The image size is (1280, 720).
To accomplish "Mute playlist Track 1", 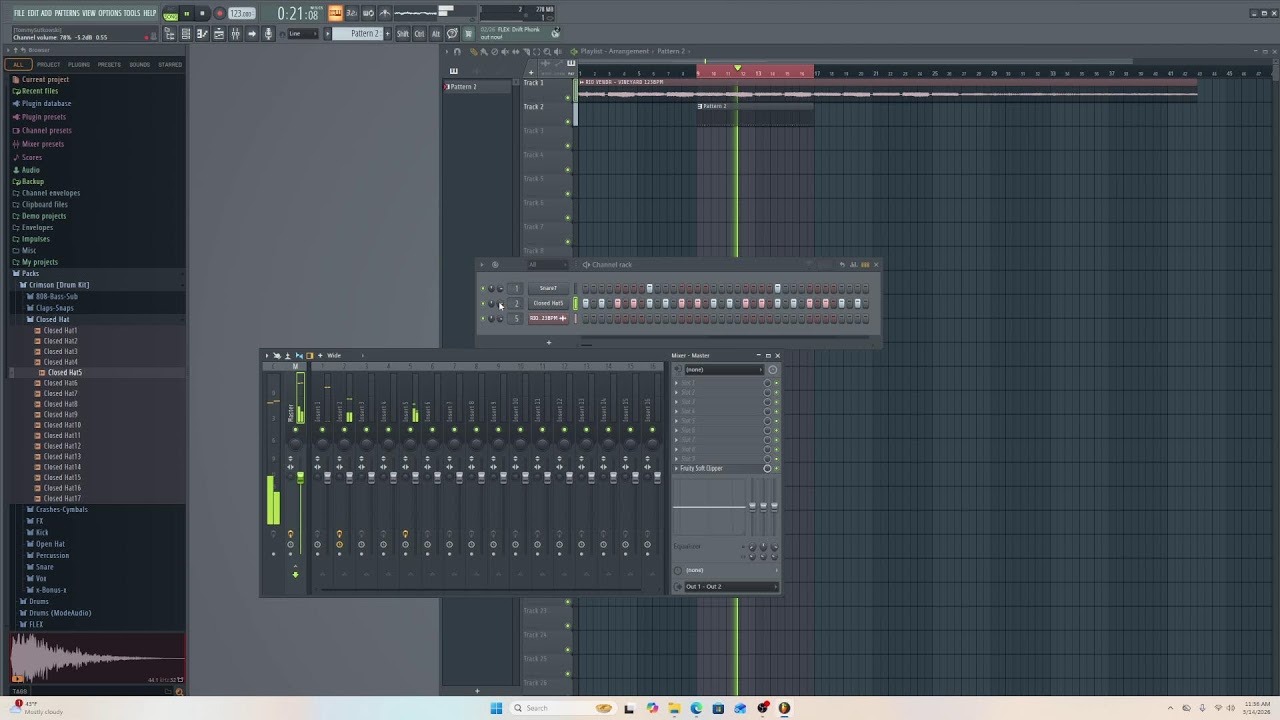I will tap(568, 98).
